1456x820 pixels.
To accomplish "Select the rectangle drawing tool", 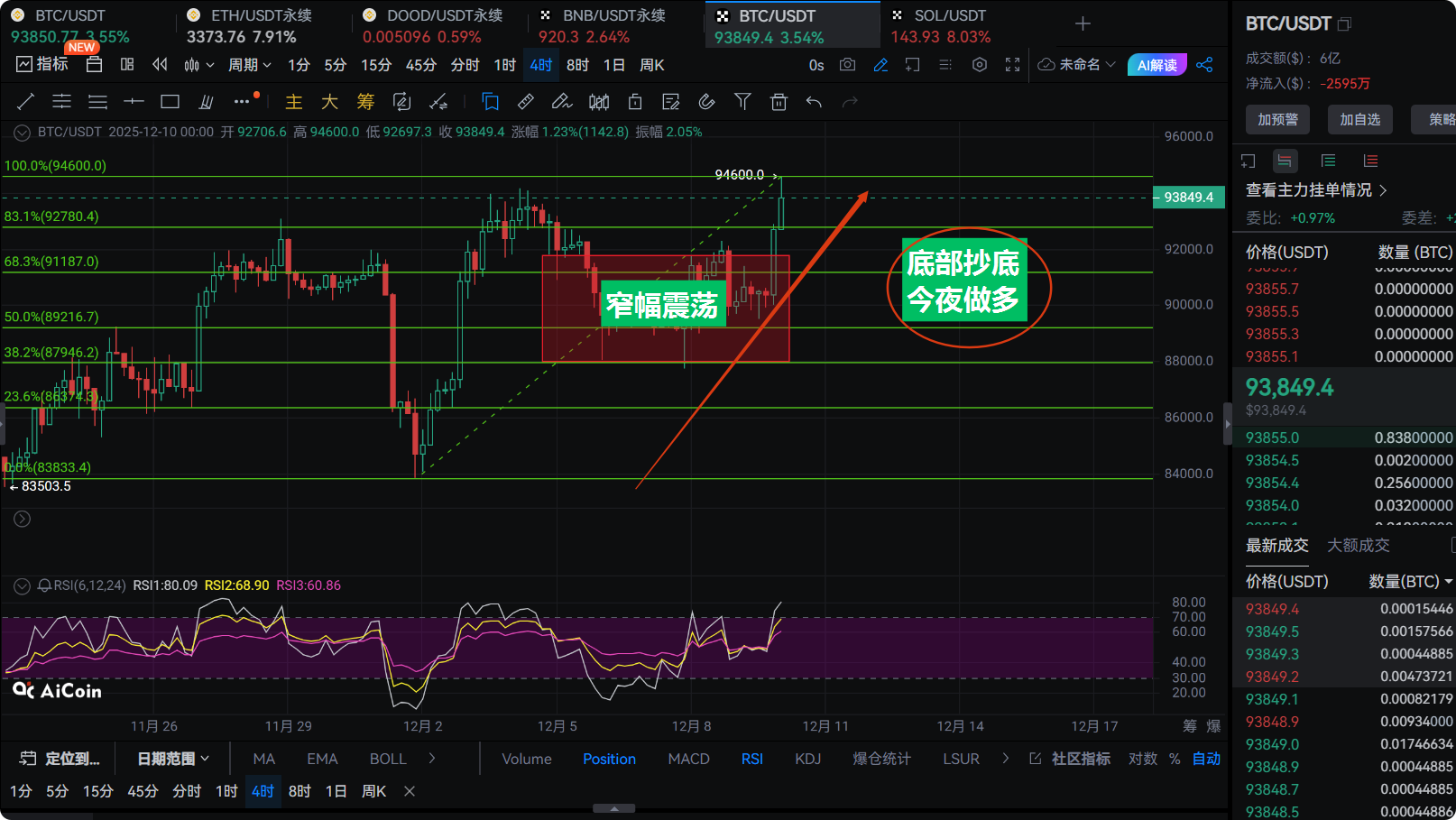I will point(170,102).
